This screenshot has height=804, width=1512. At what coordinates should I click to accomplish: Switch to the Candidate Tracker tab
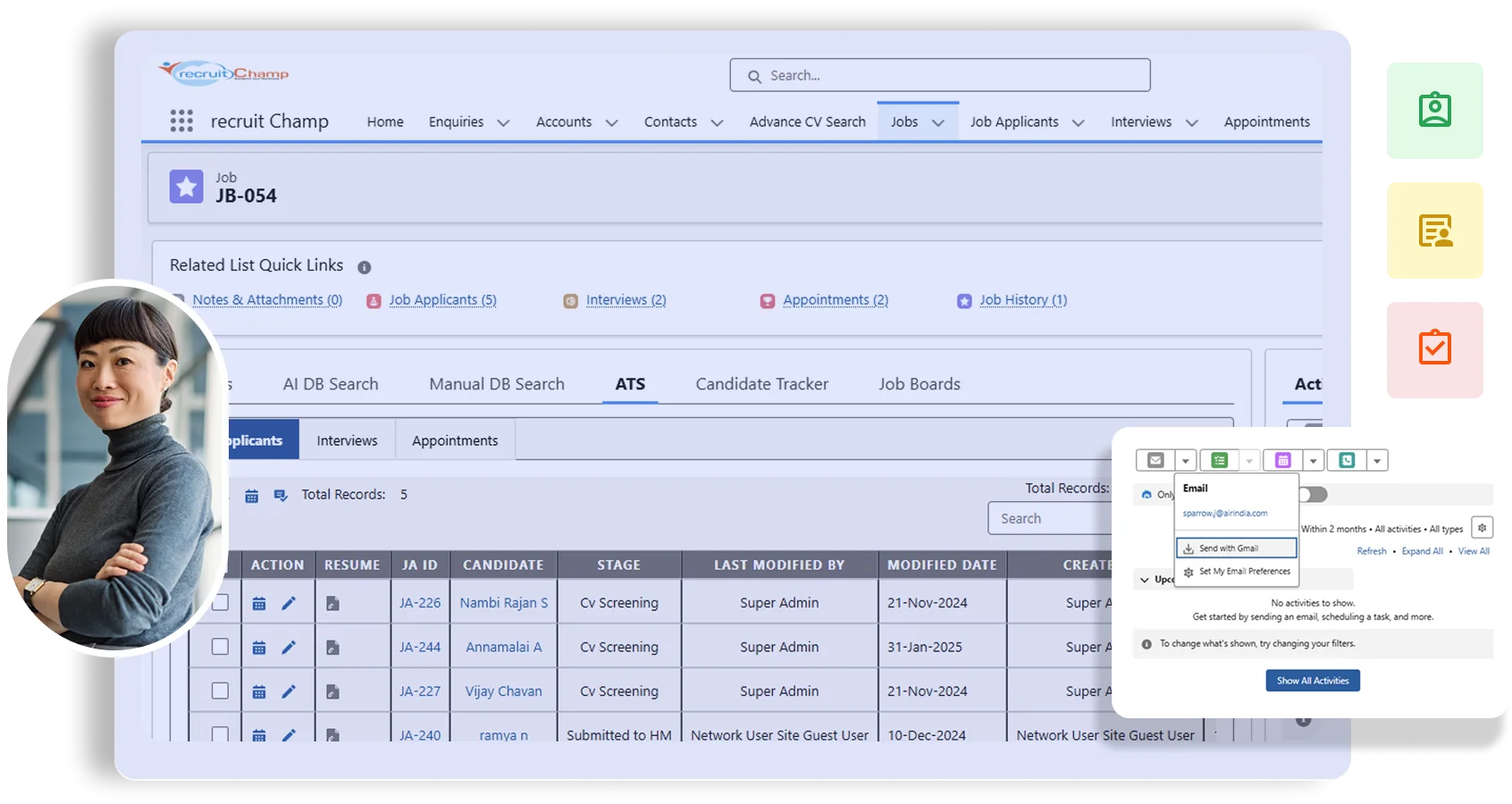click(x=761, y=384)
